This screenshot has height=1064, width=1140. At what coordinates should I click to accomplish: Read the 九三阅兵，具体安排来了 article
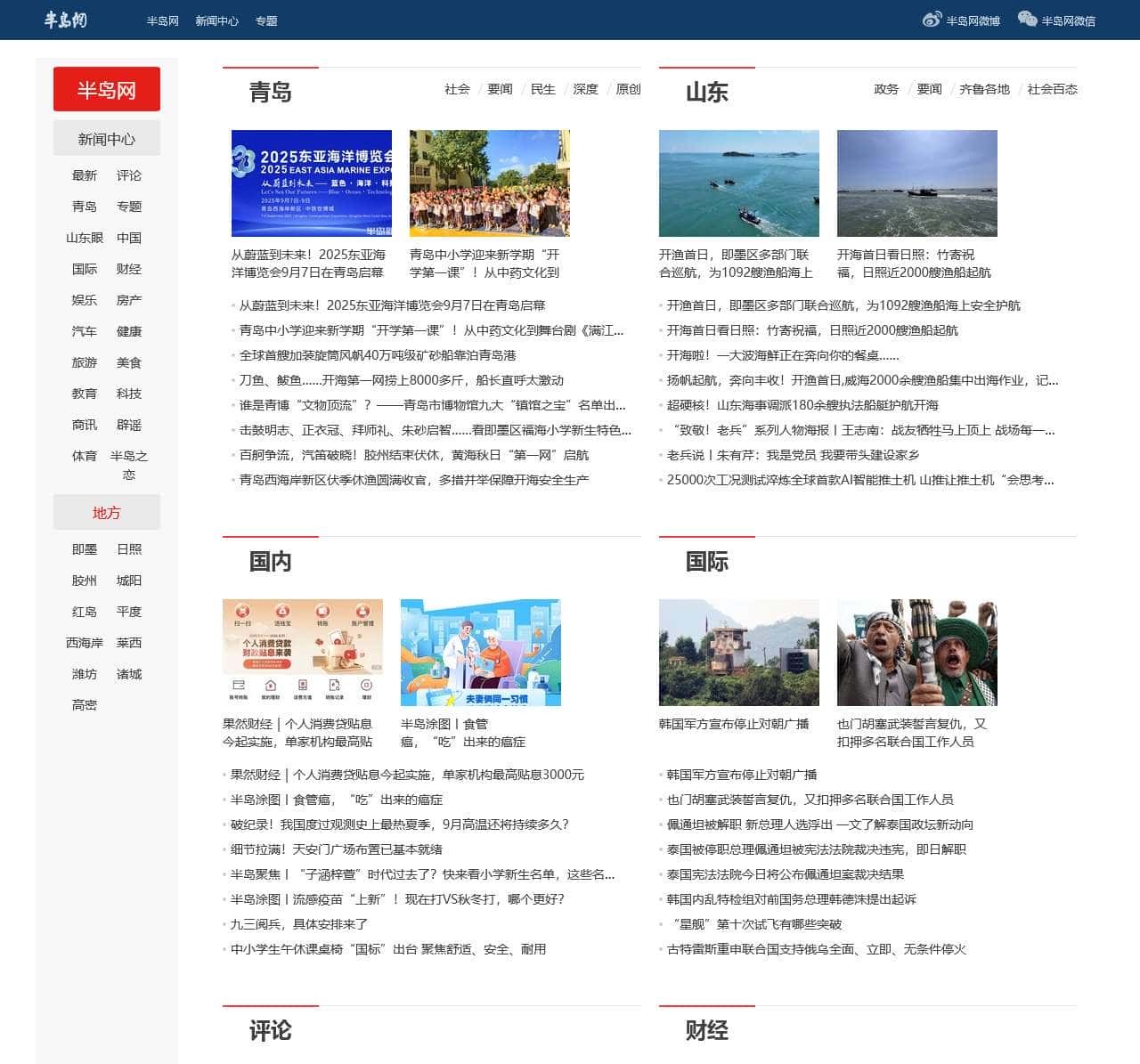coord(298,924)
